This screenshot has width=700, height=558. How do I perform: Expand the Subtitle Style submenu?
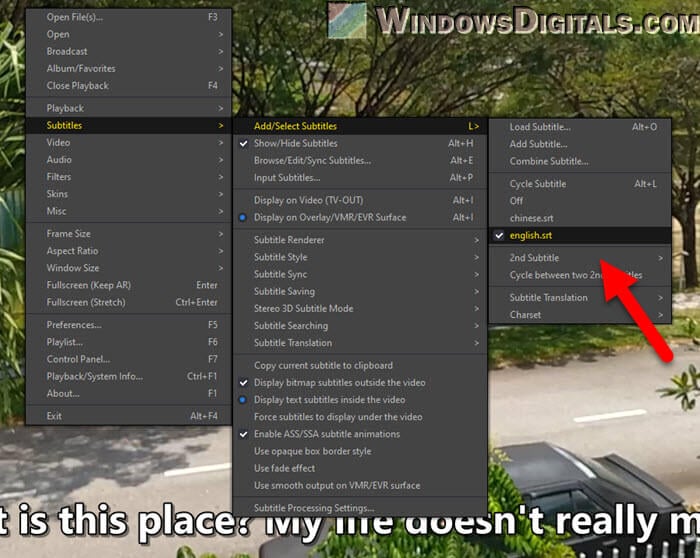360,257
